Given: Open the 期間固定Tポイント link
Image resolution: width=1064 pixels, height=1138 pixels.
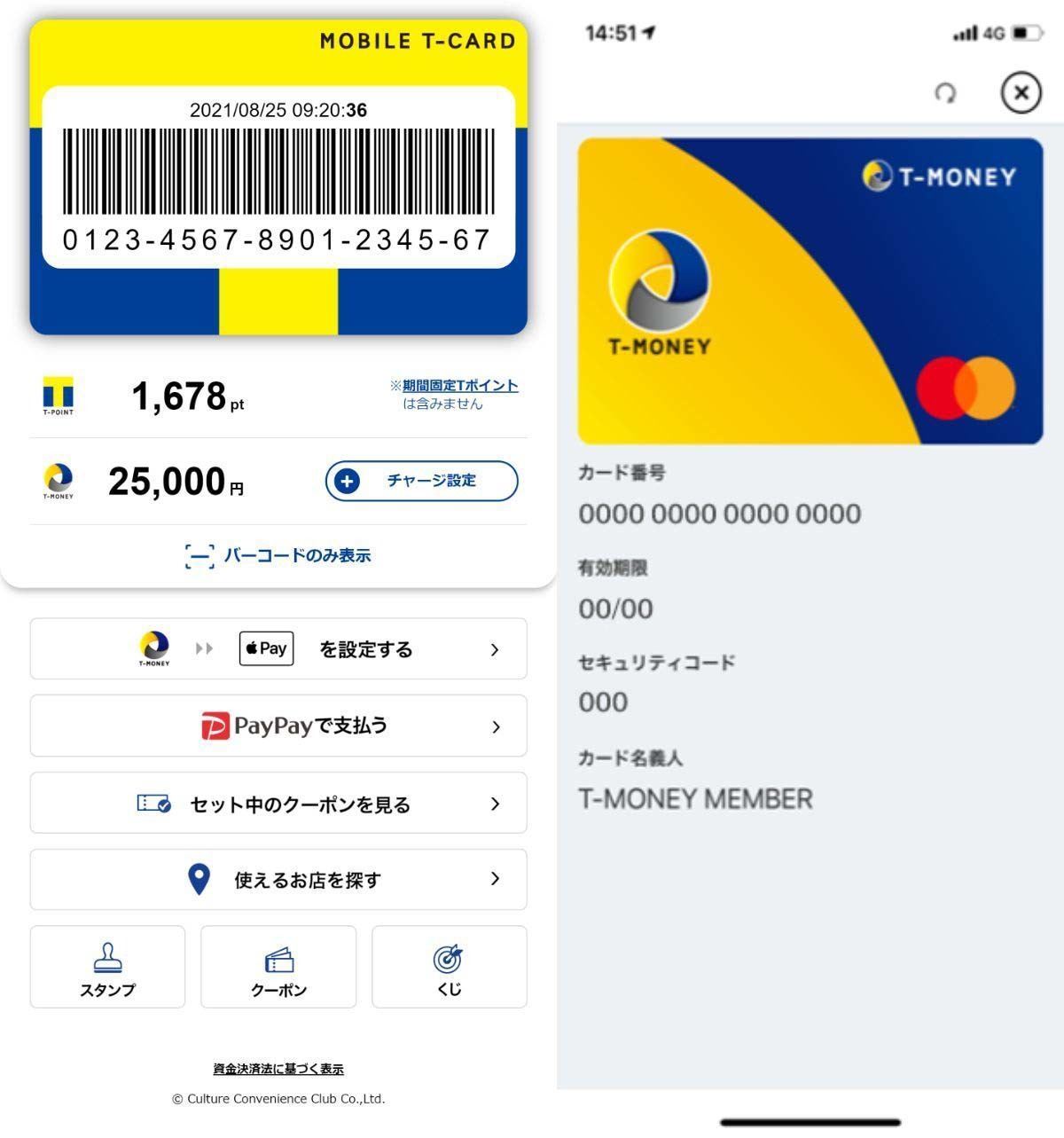Looking at the screenshot, I should tap(460, 385).
